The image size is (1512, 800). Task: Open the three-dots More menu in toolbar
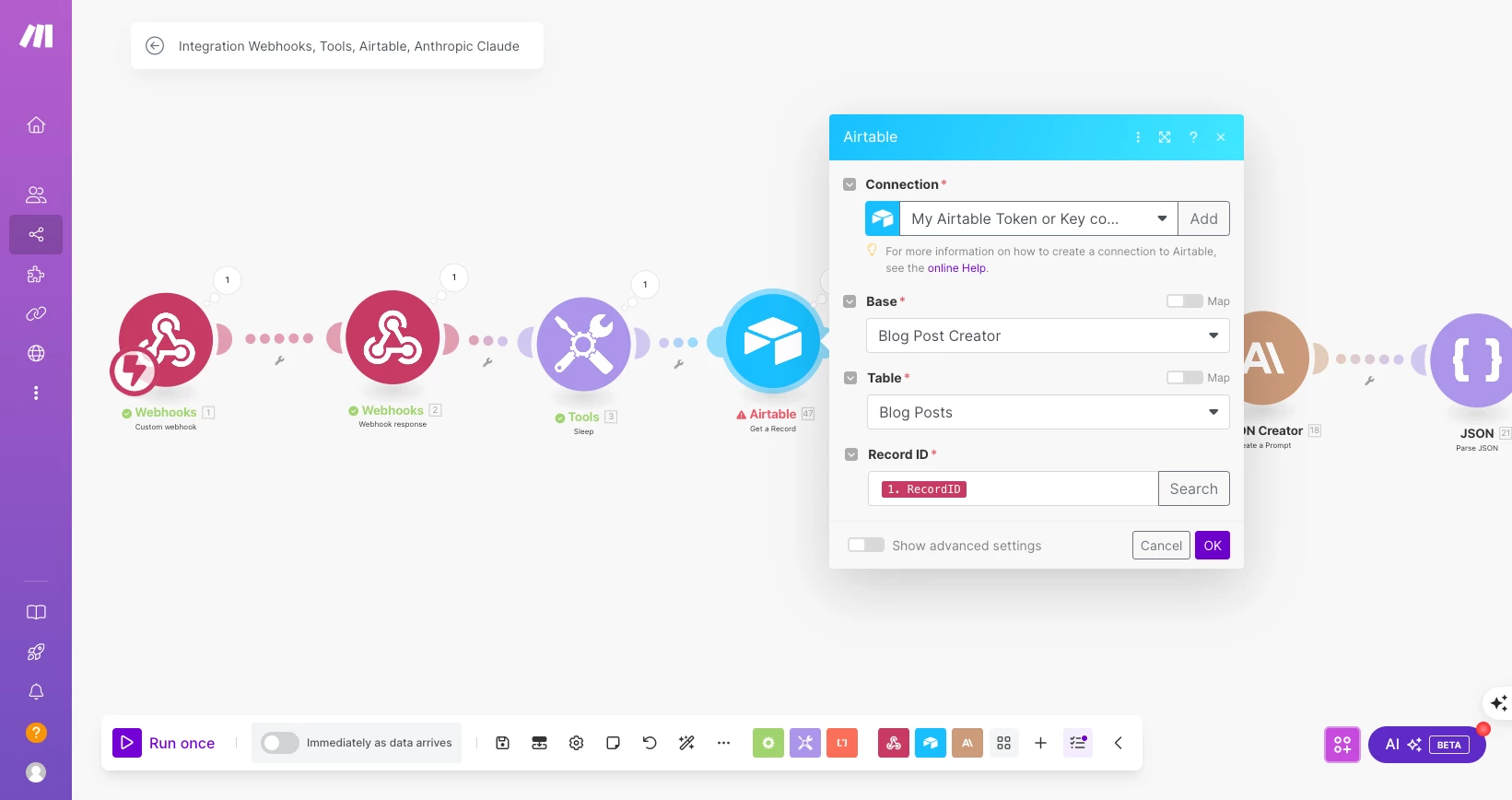click(723, 743)
